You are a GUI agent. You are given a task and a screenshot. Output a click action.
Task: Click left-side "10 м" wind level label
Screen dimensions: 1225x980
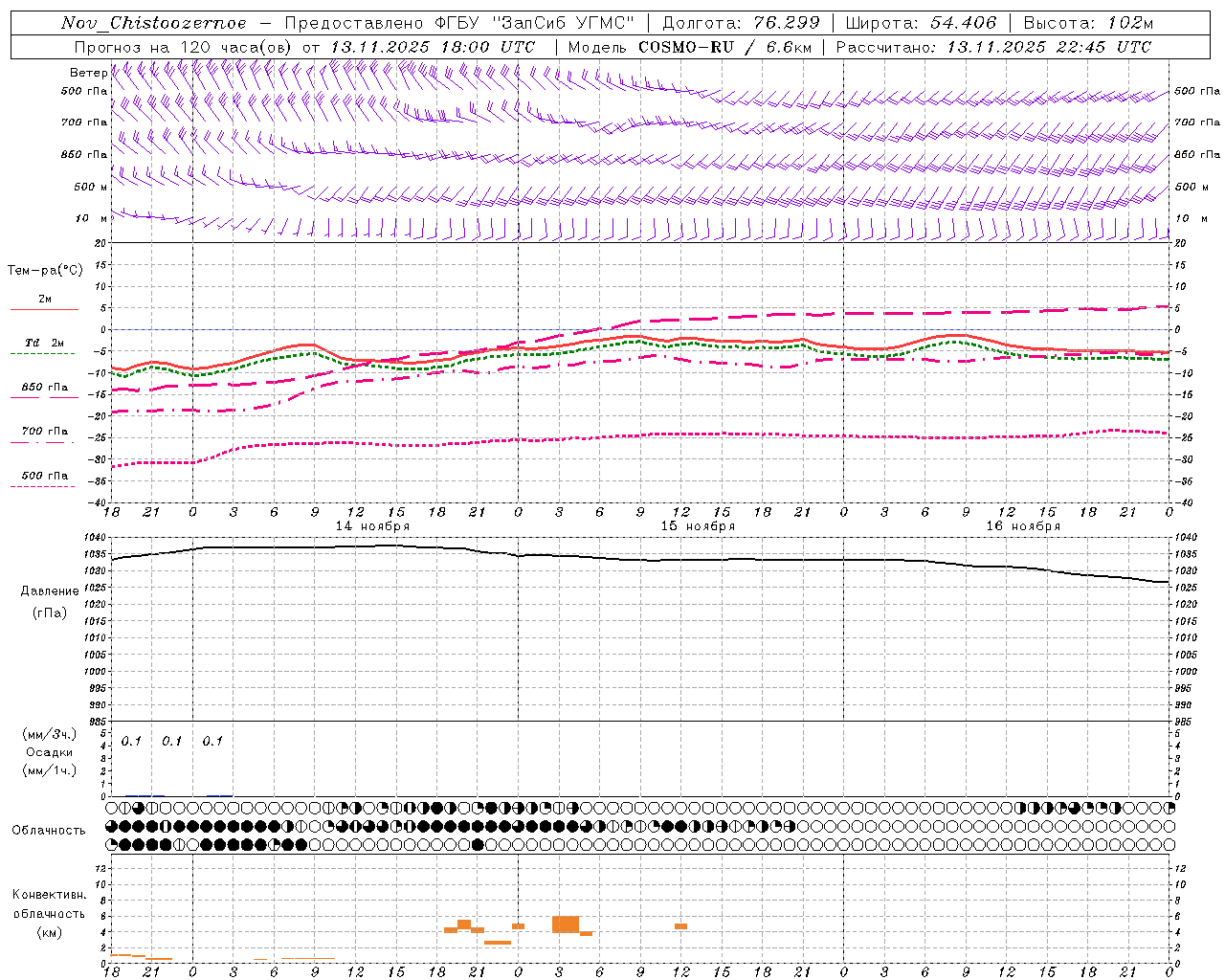click(91, 218)
